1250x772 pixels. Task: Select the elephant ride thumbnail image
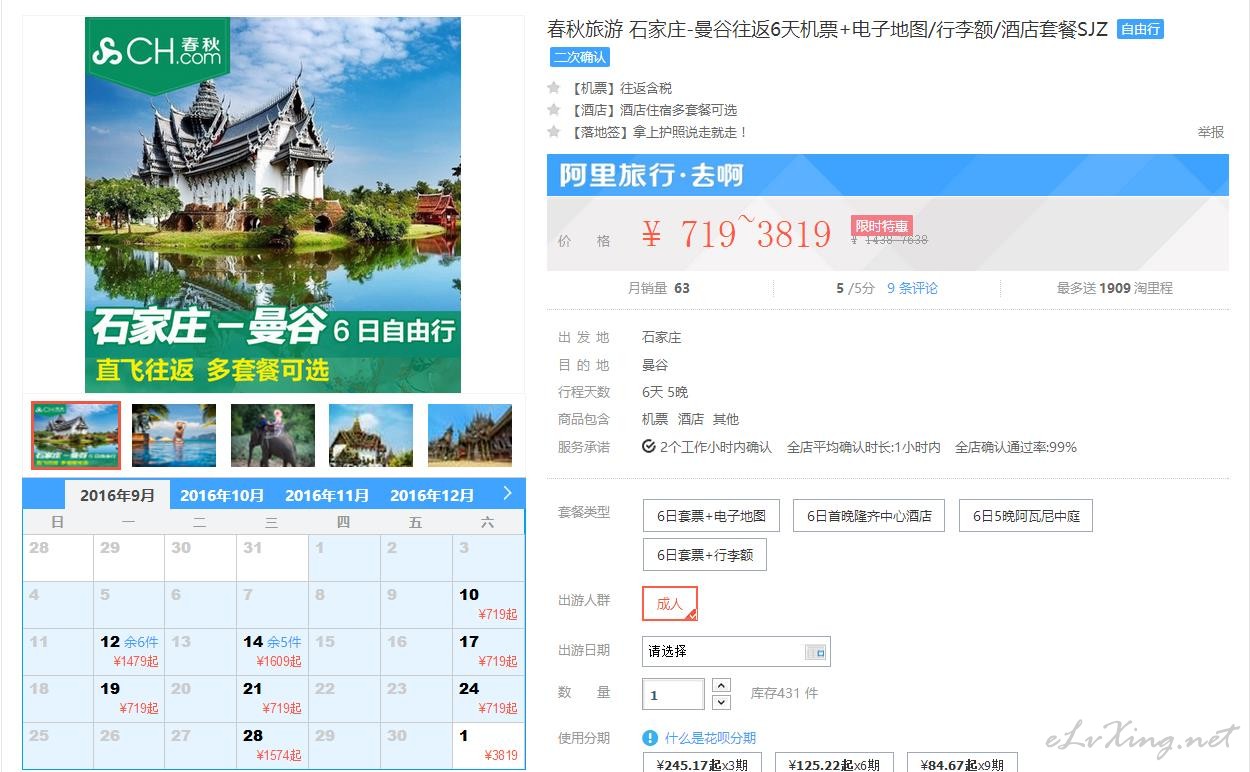click(273, 435)
